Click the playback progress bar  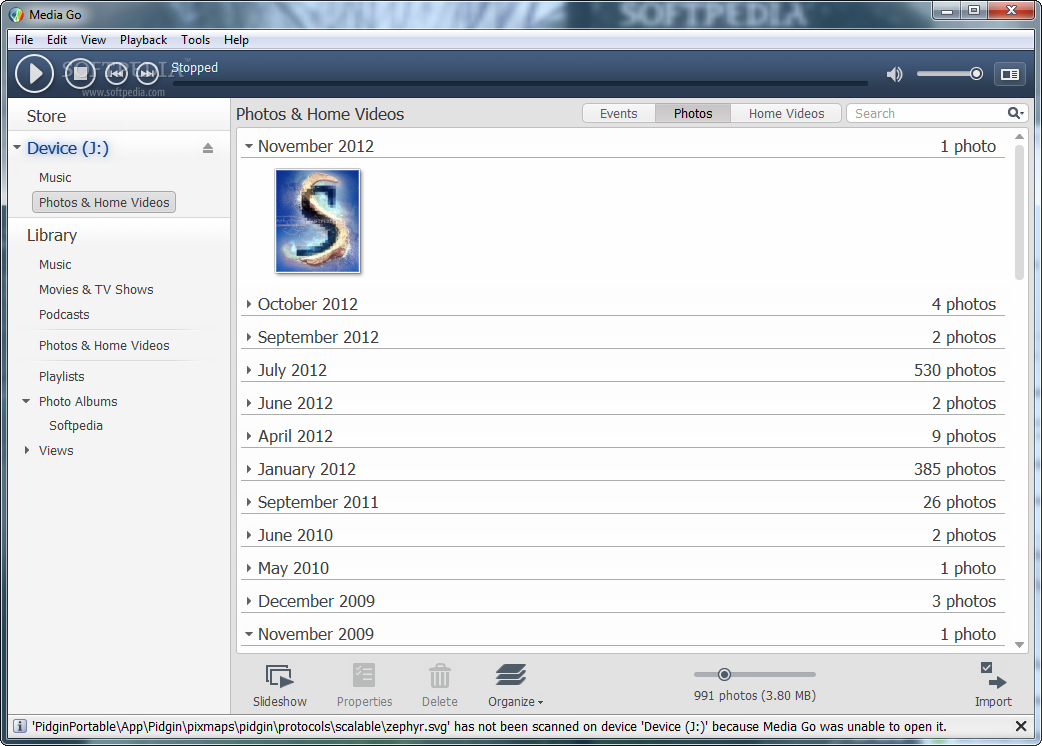click(520, 84)
